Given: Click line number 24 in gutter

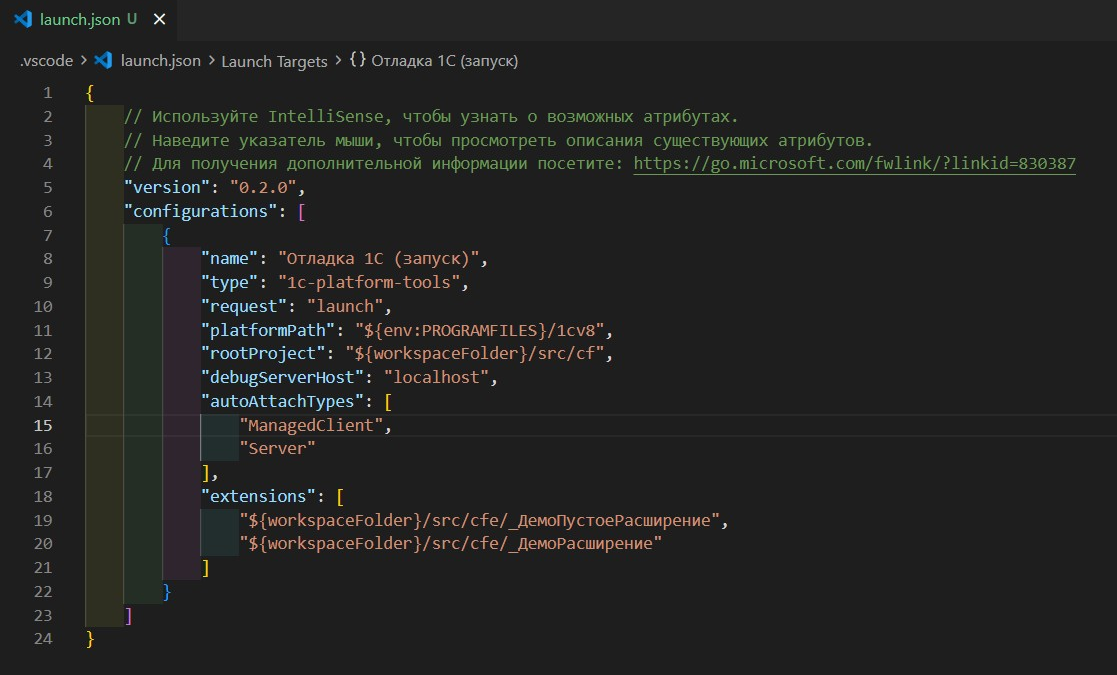Looking at the screenshot, I should point(43,639).
